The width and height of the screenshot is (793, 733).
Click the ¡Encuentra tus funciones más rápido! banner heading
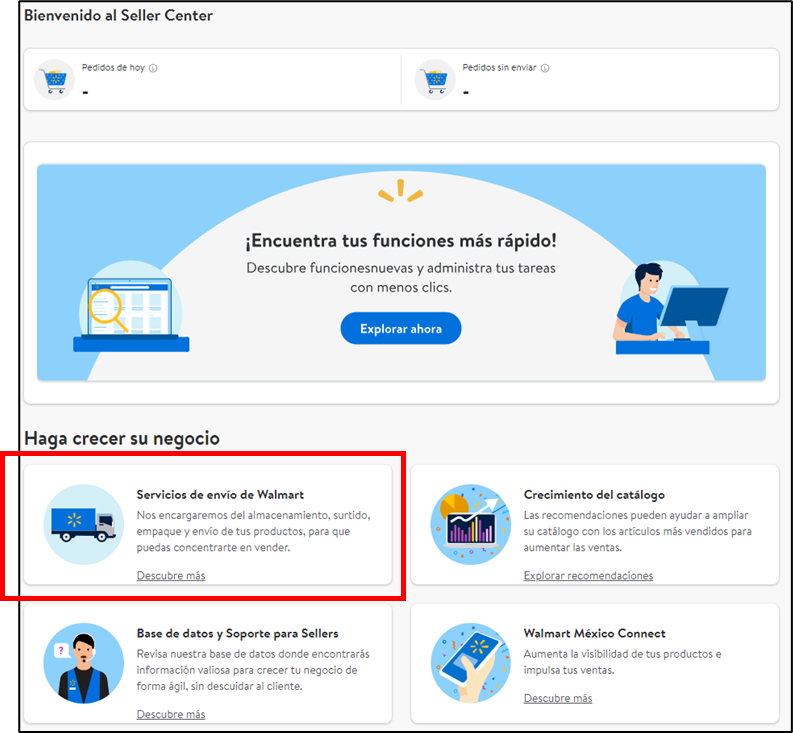401,242
